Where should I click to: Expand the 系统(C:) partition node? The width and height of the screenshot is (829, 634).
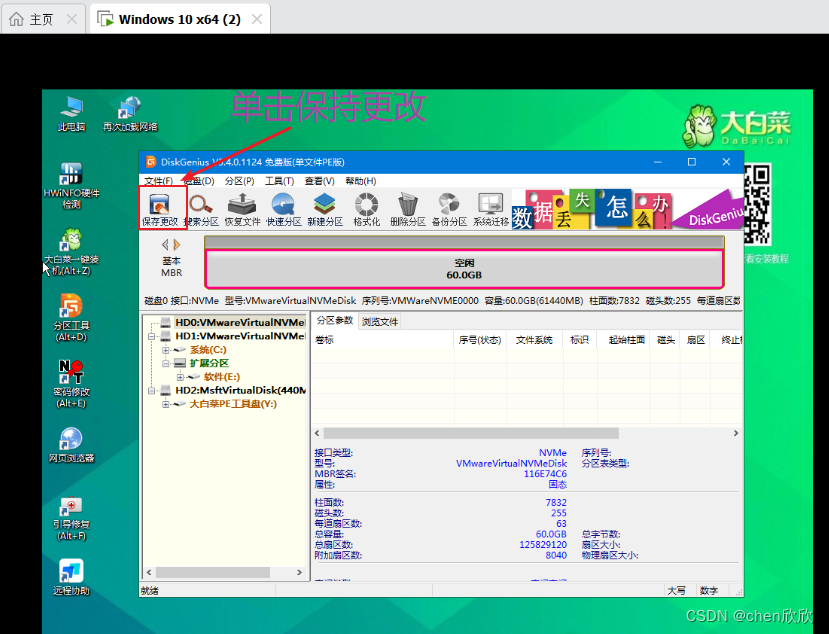[166, 350]
